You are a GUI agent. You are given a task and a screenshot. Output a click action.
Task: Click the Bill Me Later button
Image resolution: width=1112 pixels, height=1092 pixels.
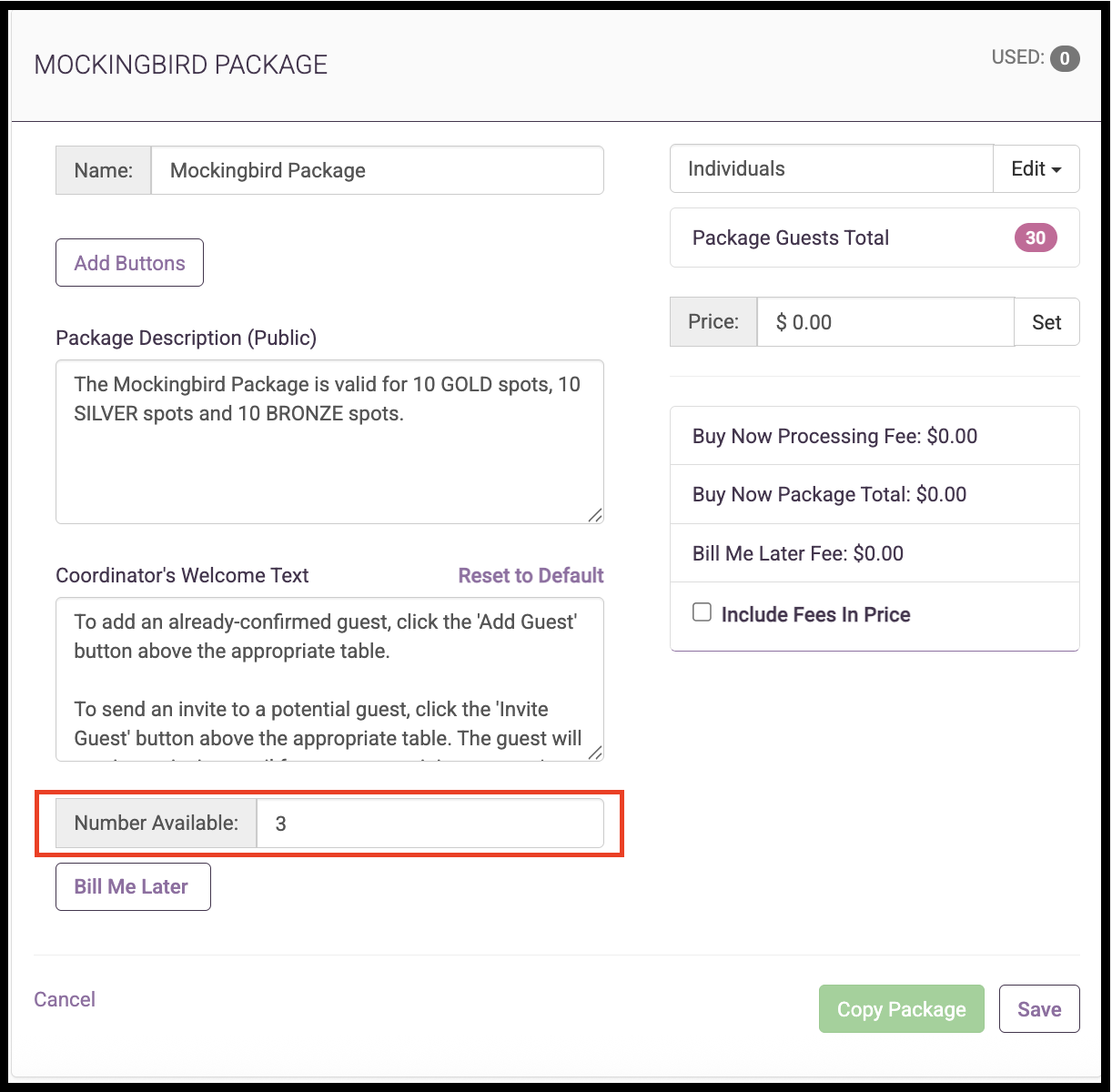pyautogui.click(x=133, y=887)
